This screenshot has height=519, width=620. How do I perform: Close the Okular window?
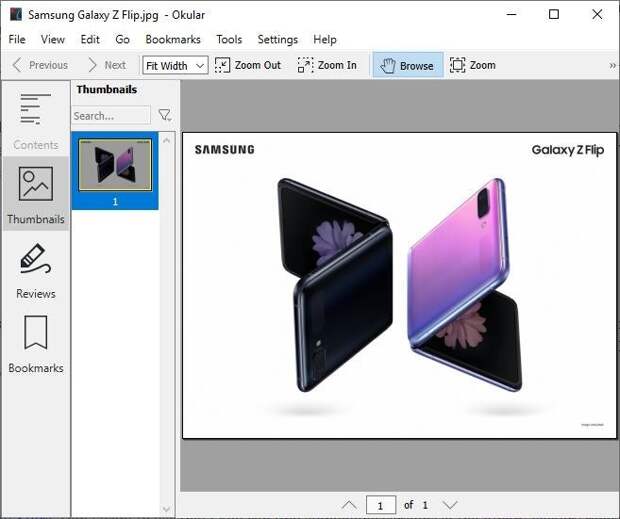[x=597, y=15]
